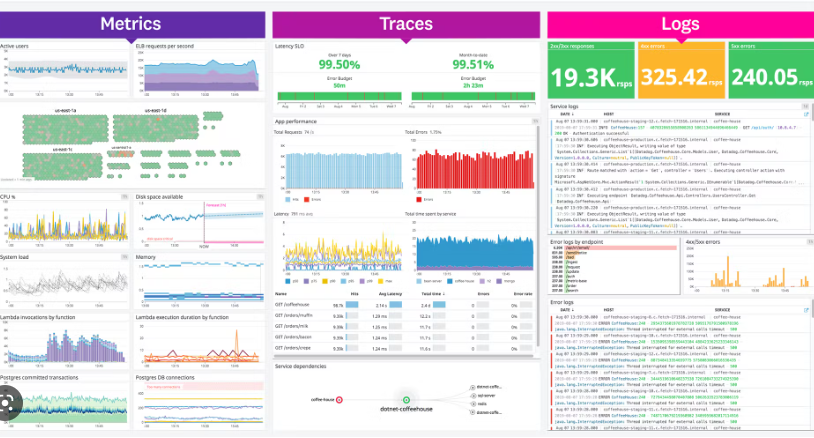Select the green dotnet-coffeehouse node icon

[x=392, y=400]
